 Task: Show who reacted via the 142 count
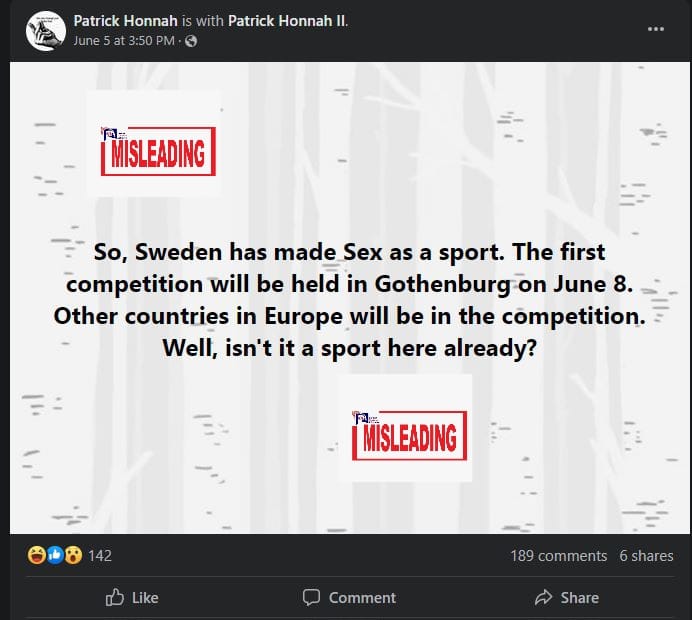pos(100,555)
